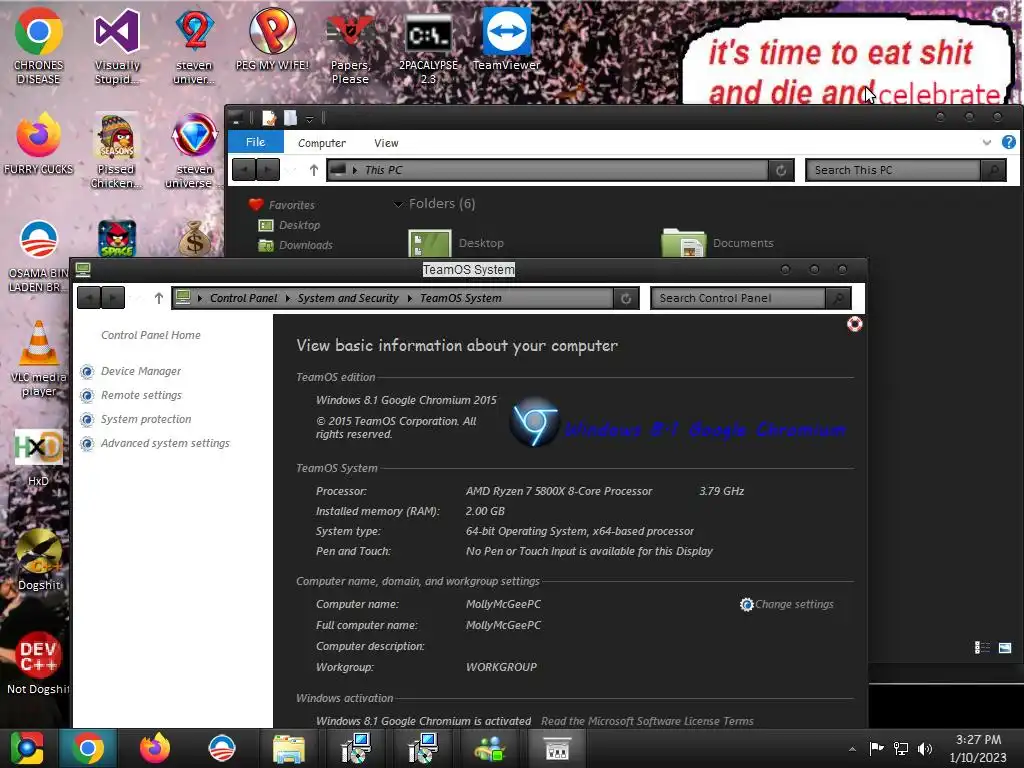This screenshot has height=768, width=1024.
Task: Open the CHRONES DISEASE Chrome desktop icon
Action: click(39, 46)
